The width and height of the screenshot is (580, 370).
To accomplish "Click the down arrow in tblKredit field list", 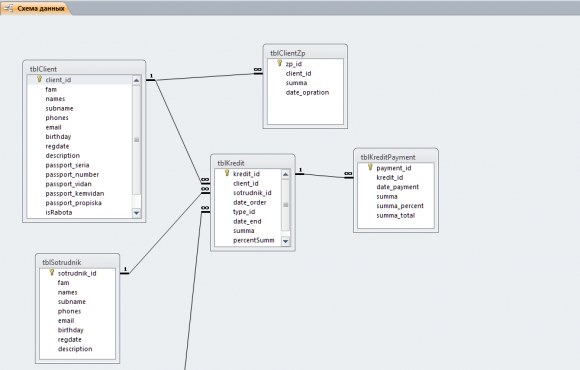I will click(285, 241).
